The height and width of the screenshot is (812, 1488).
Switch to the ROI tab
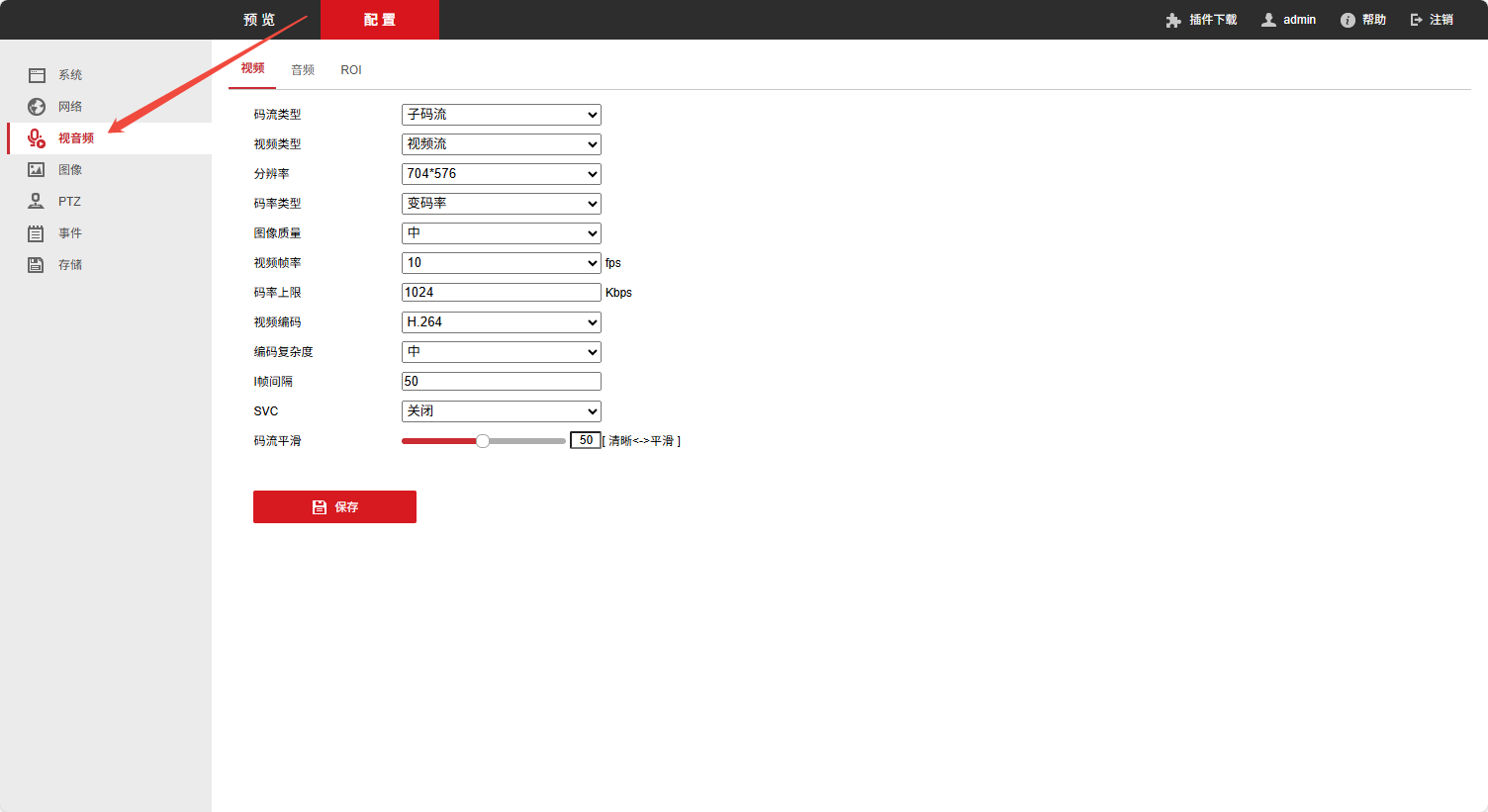click(351, 70)
